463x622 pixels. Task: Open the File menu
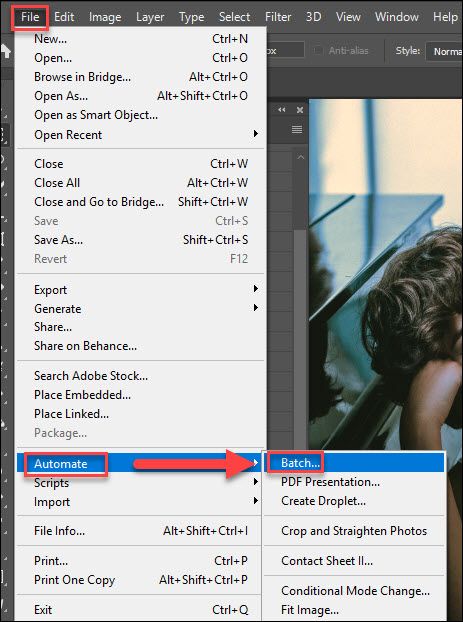point(30,17)
